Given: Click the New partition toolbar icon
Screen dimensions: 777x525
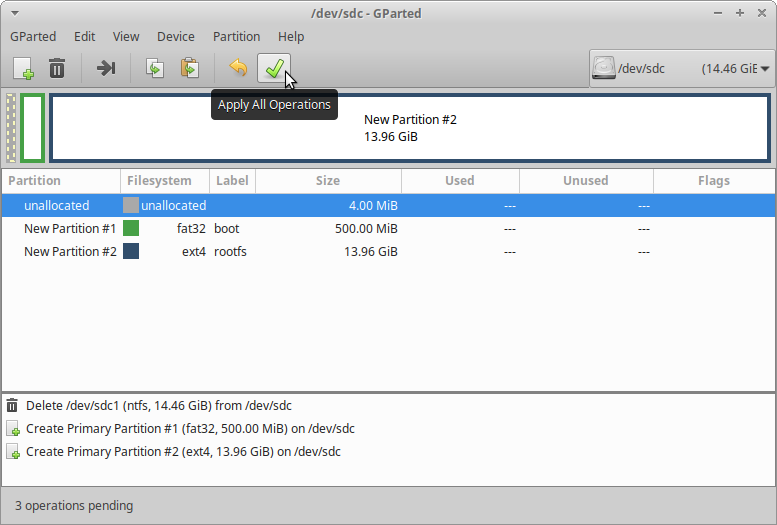Looking at the screenshot, I should point(23,68).
